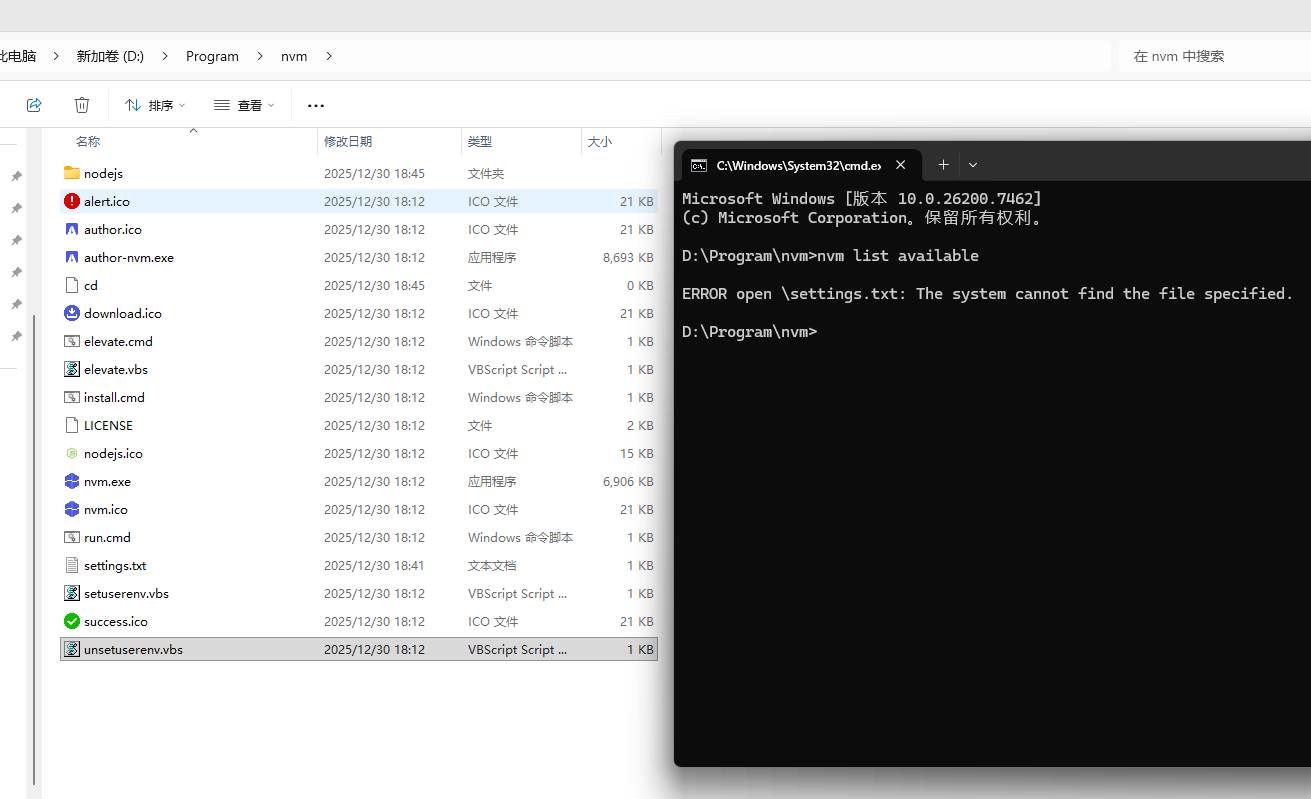Close the cmd.exe terminal tab

coord(901,165)
